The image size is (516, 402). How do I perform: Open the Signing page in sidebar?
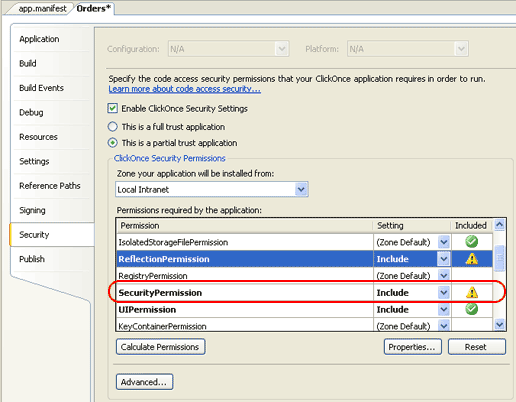(32, 210)
